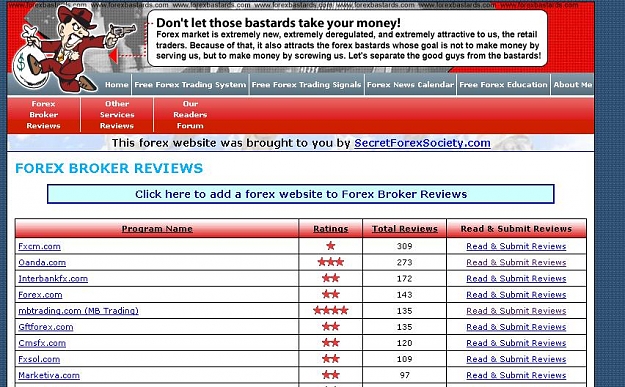This screenshot has height=387, width=625.
Task: Open the Home navigation item
Action: coord(117,84)
